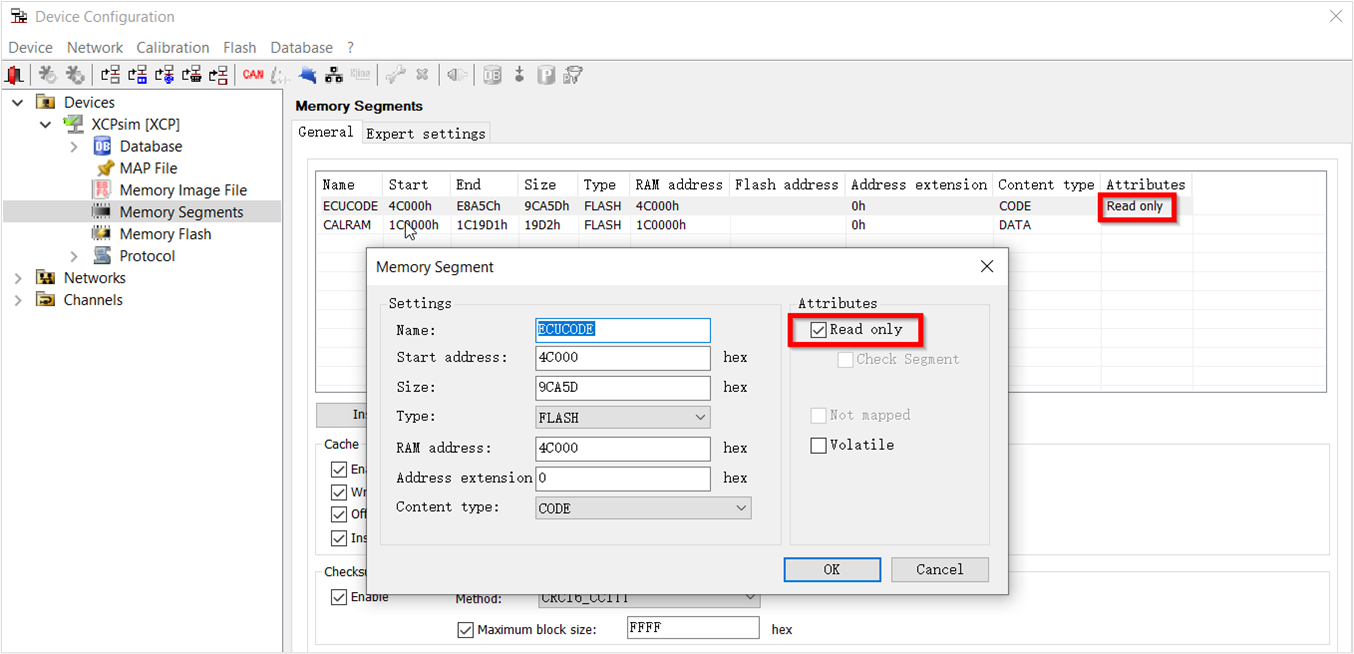This screenshot has width=1354, height=654.
Task: Click the XCPsim device icon with green check
Action: [73, 124]
